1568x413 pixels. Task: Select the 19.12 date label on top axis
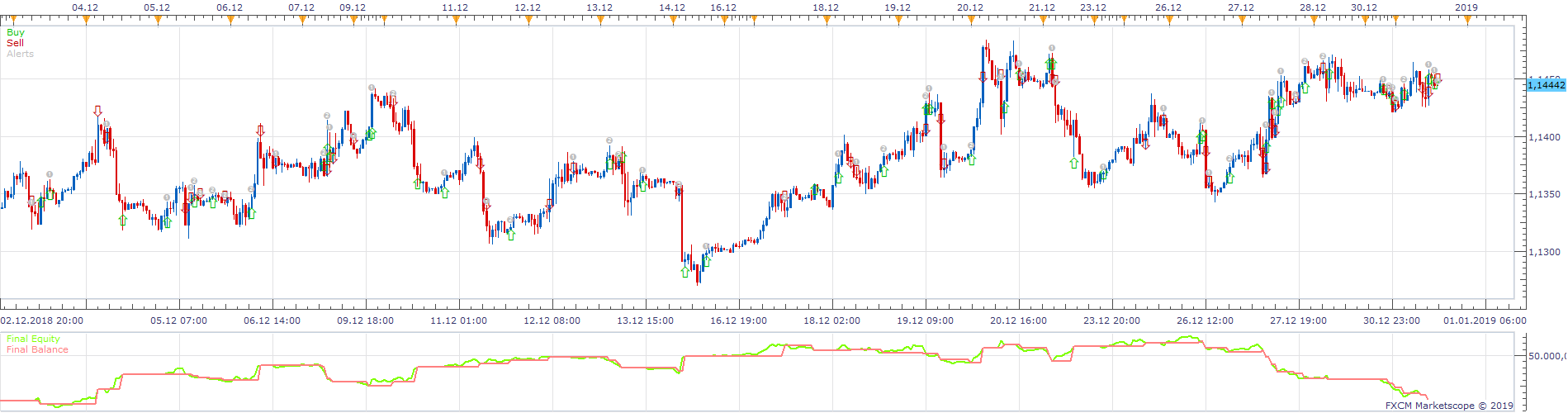898,7
